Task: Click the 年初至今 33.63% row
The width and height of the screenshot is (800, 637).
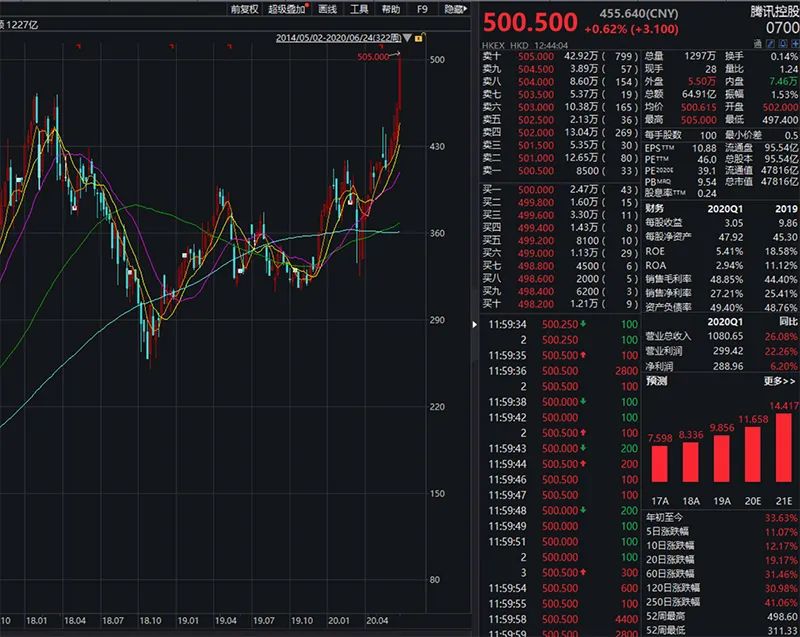Action: (x=721, y=518)
